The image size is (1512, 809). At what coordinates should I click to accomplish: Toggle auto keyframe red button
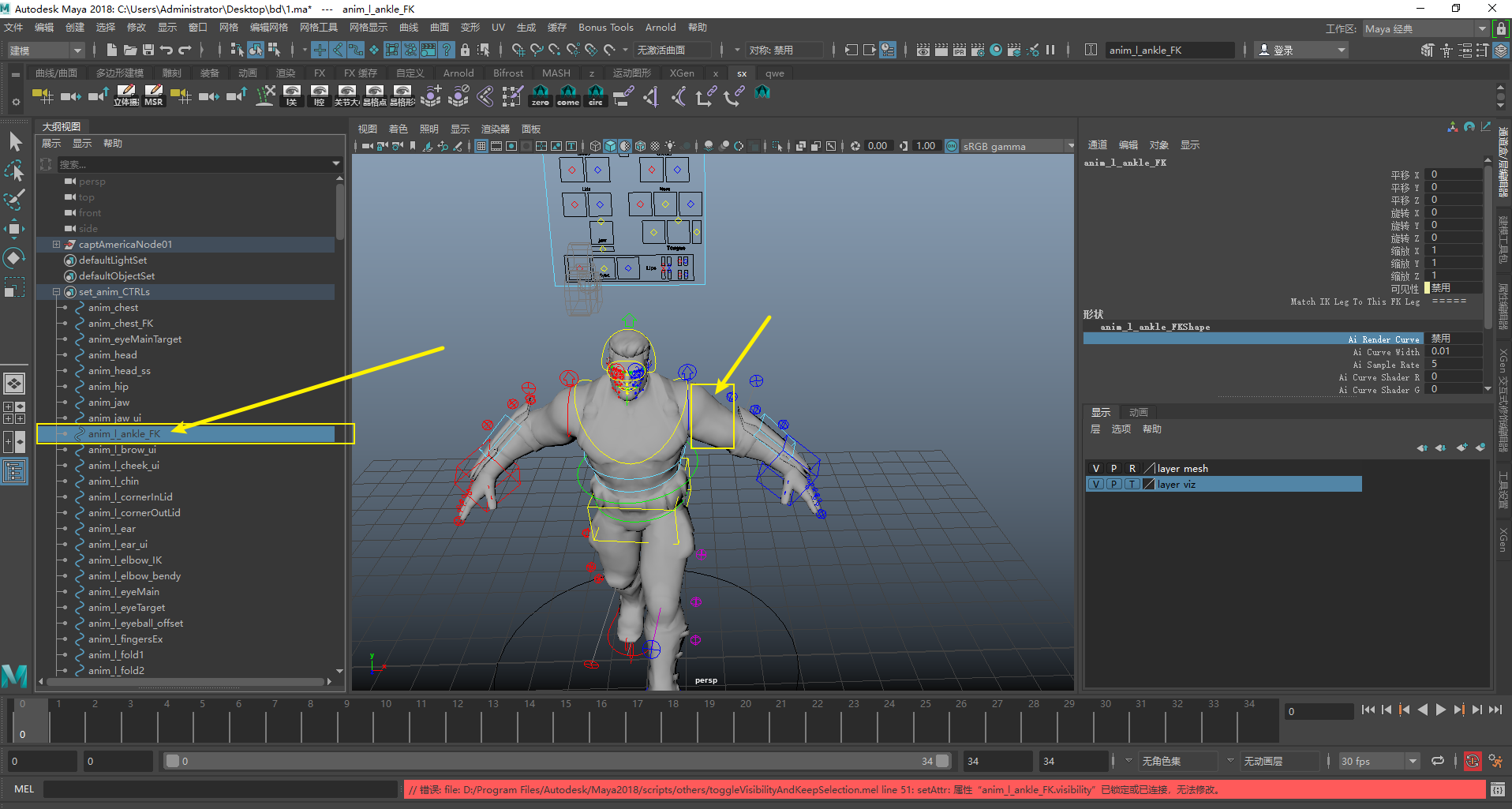[x=1473, y=761]
